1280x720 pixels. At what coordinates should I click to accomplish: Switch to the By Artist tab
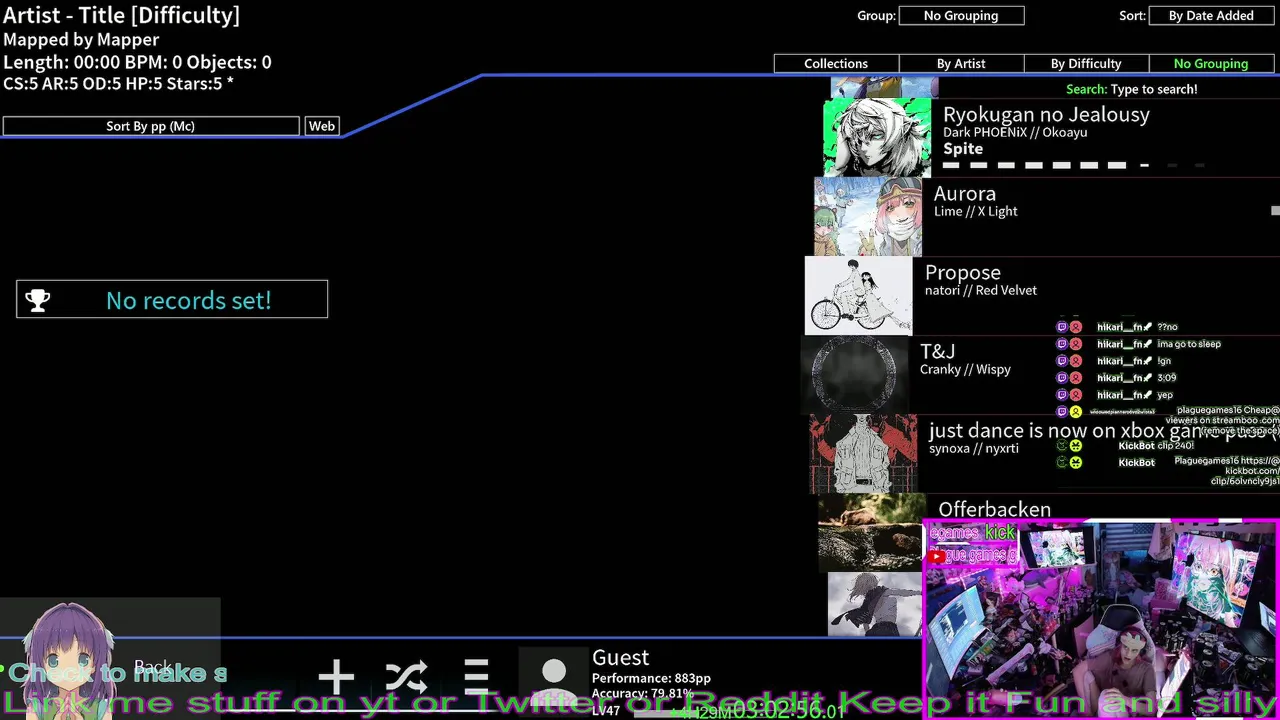(961, 63)
